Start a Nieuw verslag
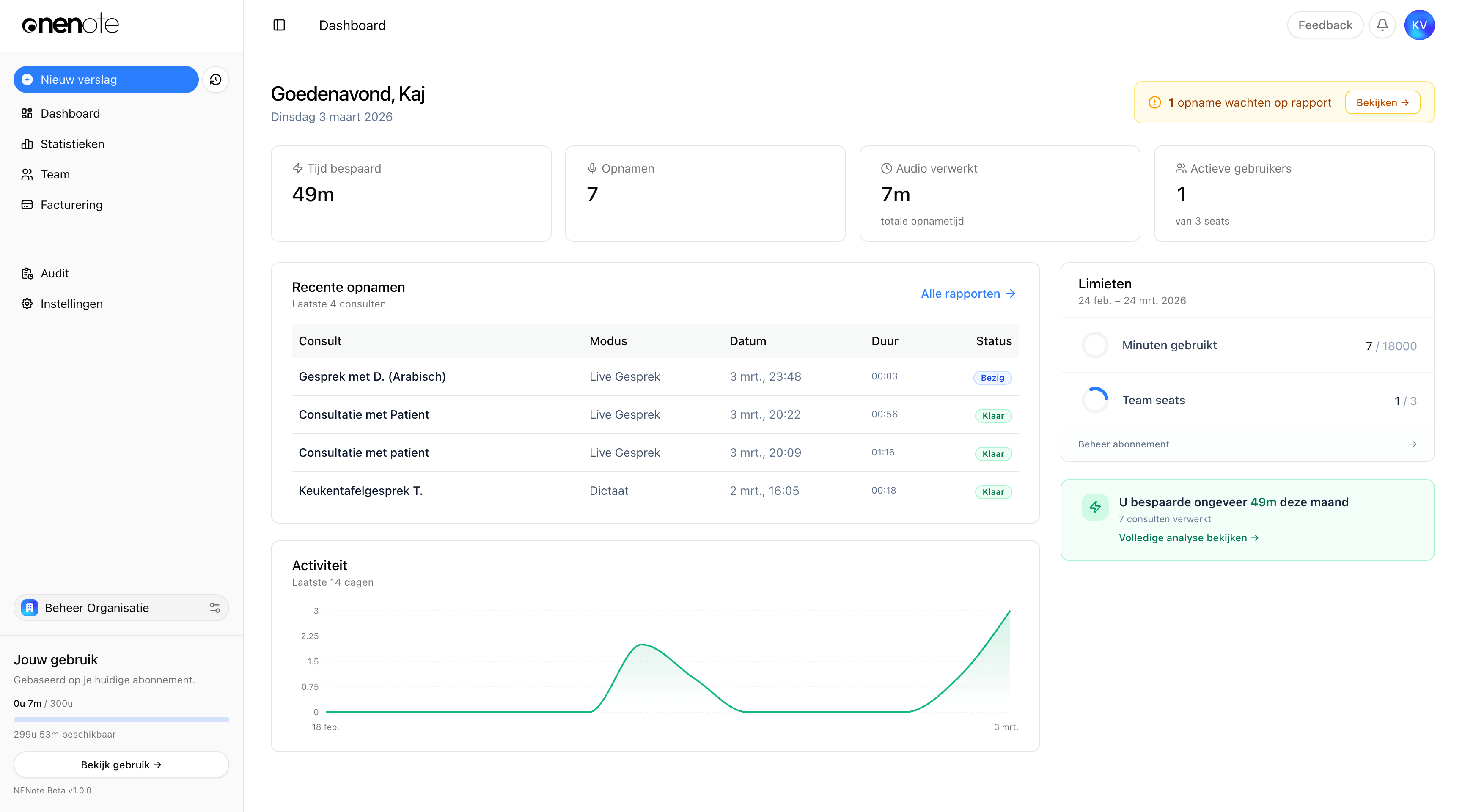Screen dimensions: 1462x812 (106, 80)
